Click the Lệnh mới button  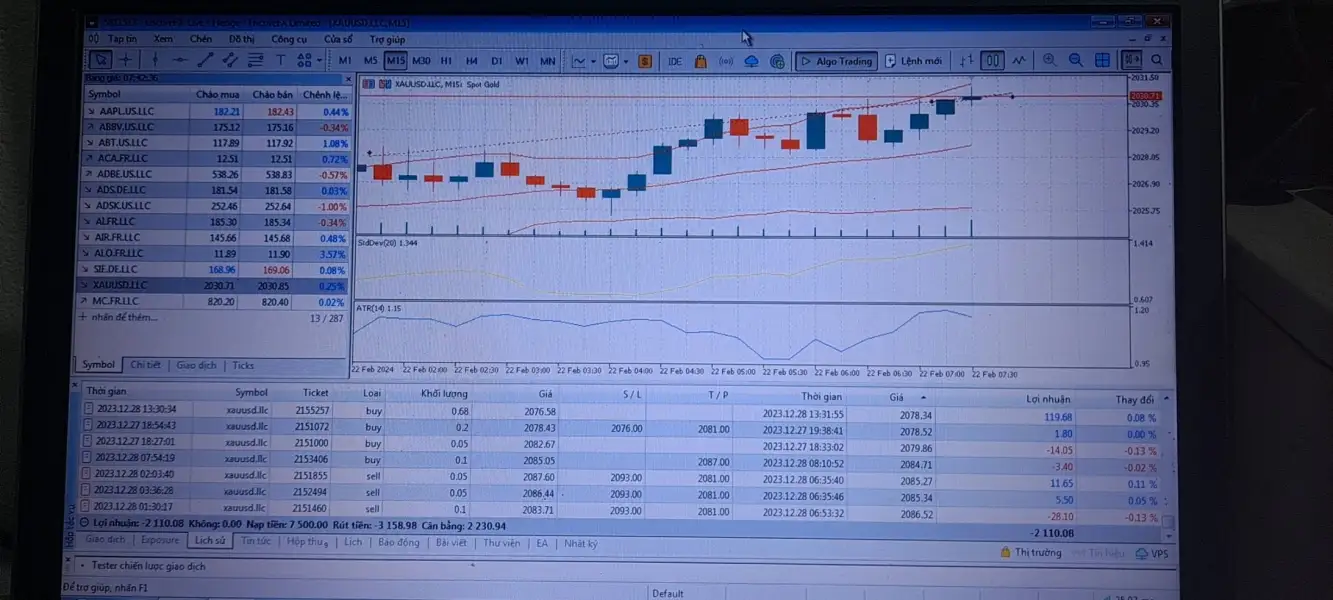913,61
